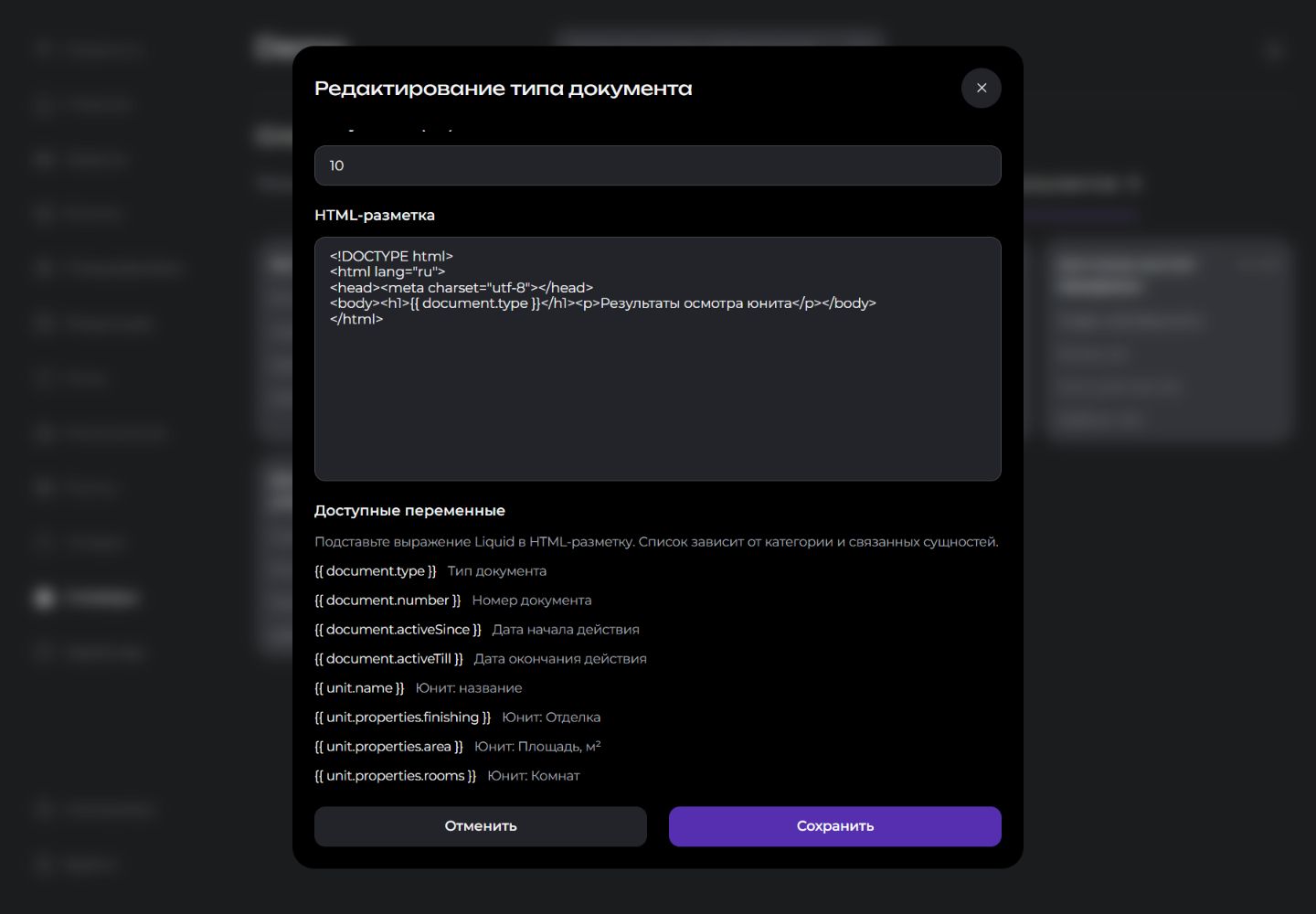This screenshot has width=1316, height=914.
Task: Click the Номер документа description
Action: (x=532, y=600)
